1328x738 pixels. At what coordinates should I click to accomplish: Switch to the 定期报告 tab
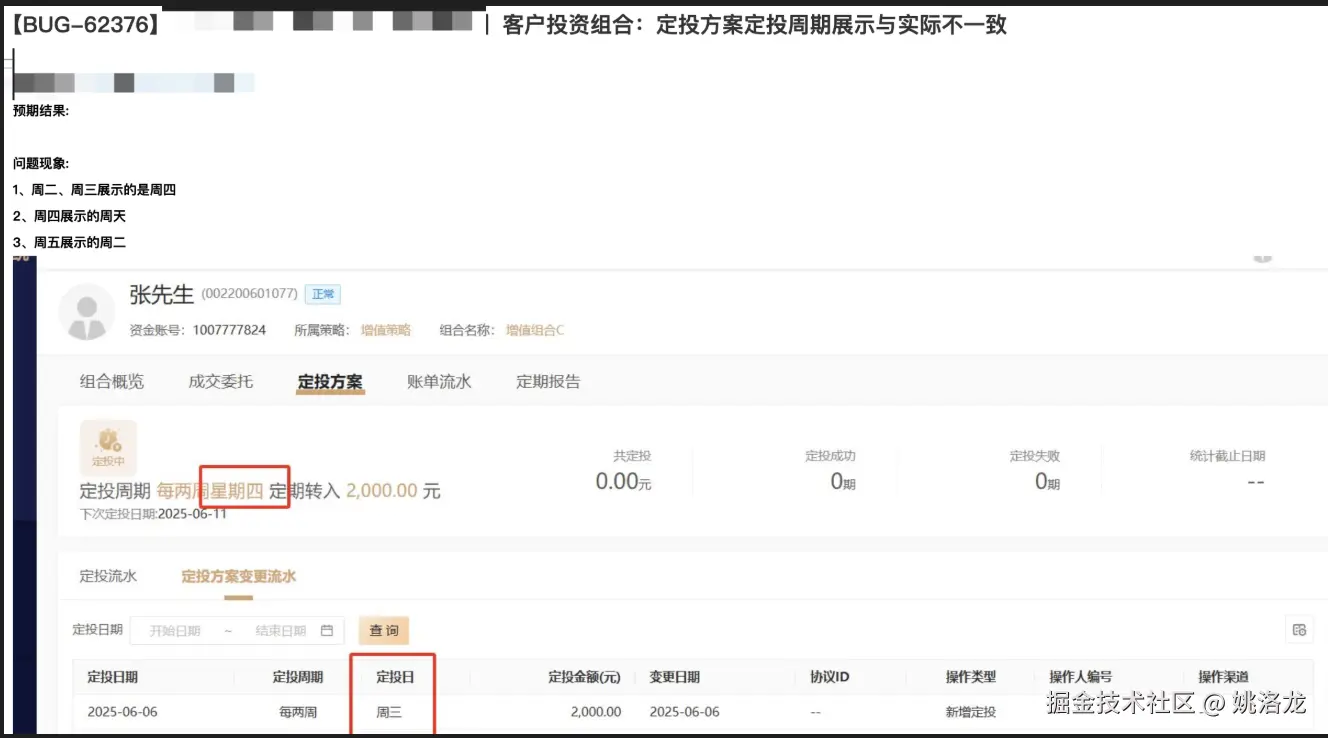click(x=548, y=381)
